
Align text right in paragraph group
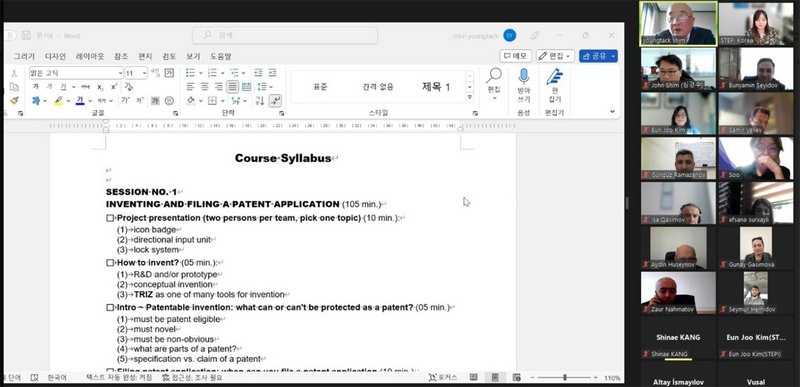[x=218, y=87]
